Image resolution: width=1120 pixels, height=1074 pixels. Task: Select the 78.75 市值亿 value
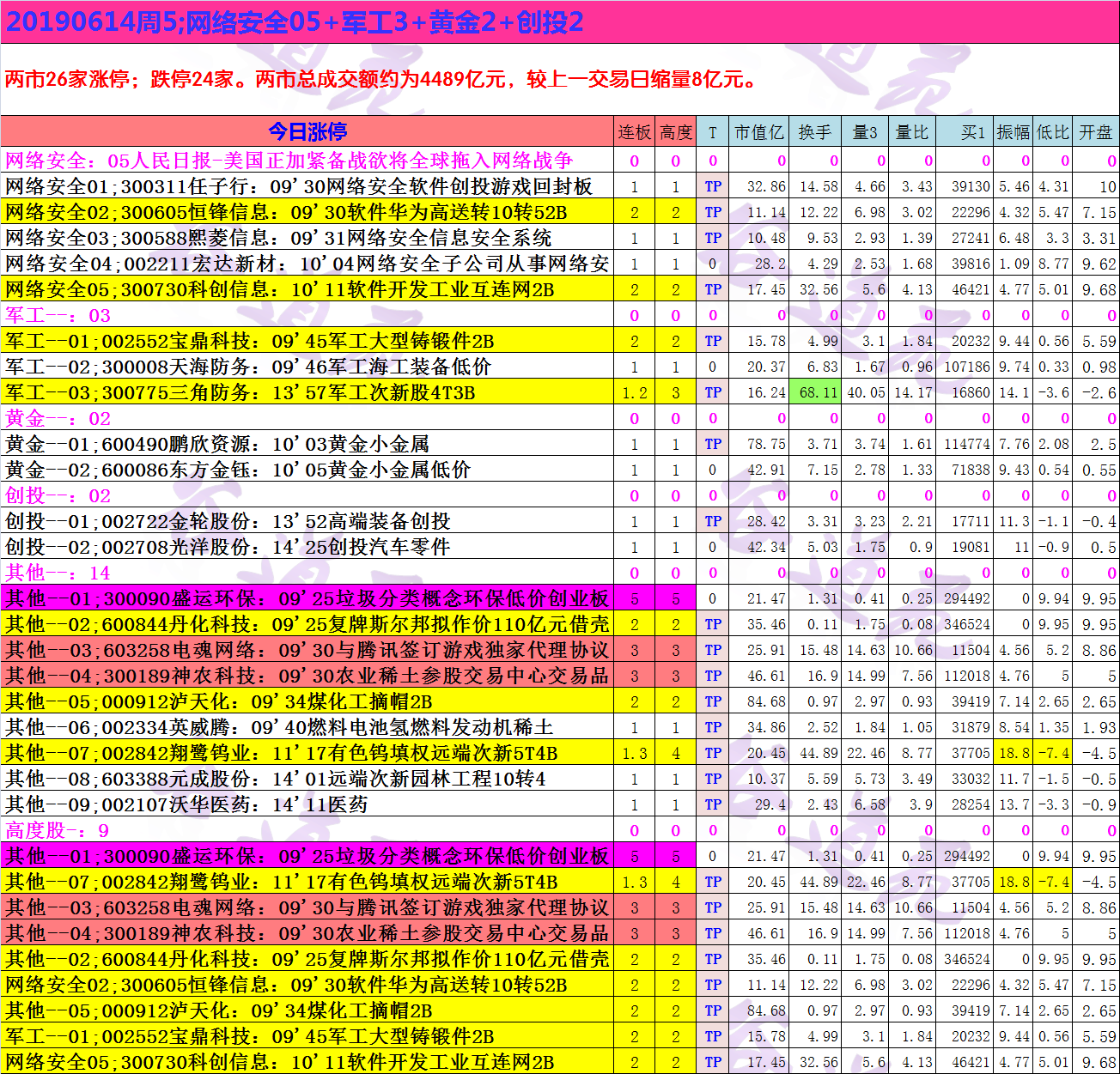pyautogui.click(x=766, y=444)
